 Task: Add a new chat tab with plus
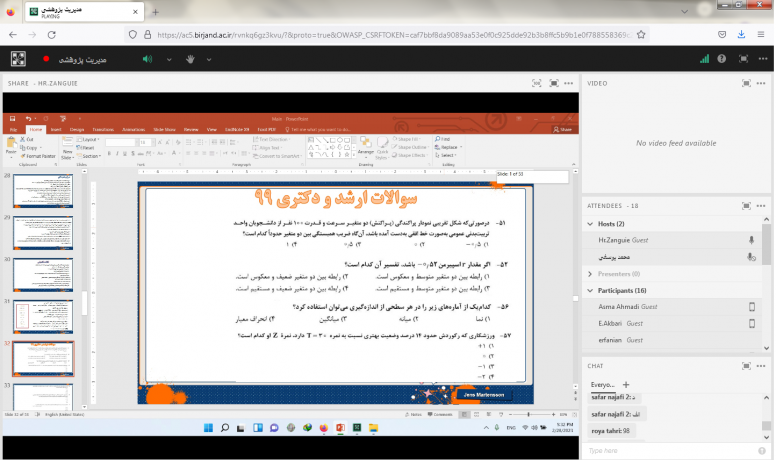(625, 384)
